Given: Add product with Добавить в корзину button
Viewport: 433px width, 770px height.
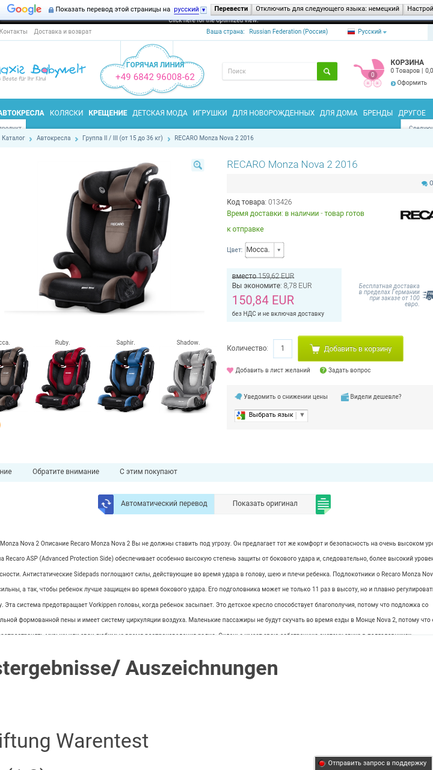Looking at the screenshot, I should [x=351, y=349].
